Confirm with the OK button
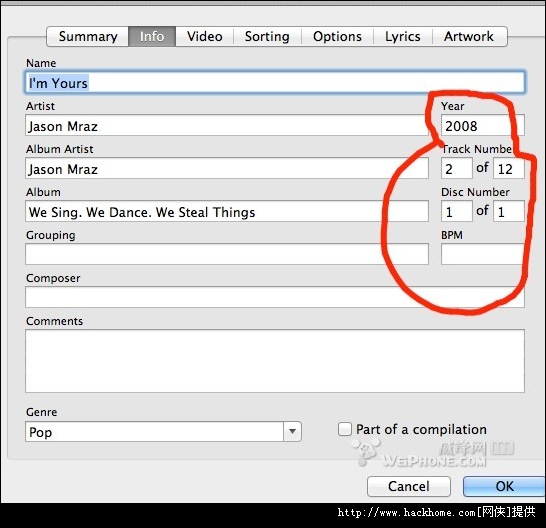 pos(505,486)
